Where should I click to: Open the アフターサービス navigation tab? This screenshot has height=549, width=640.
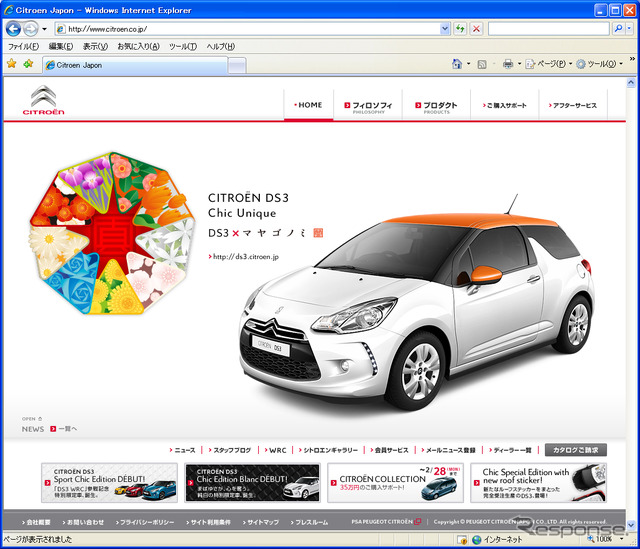(573, 105)
